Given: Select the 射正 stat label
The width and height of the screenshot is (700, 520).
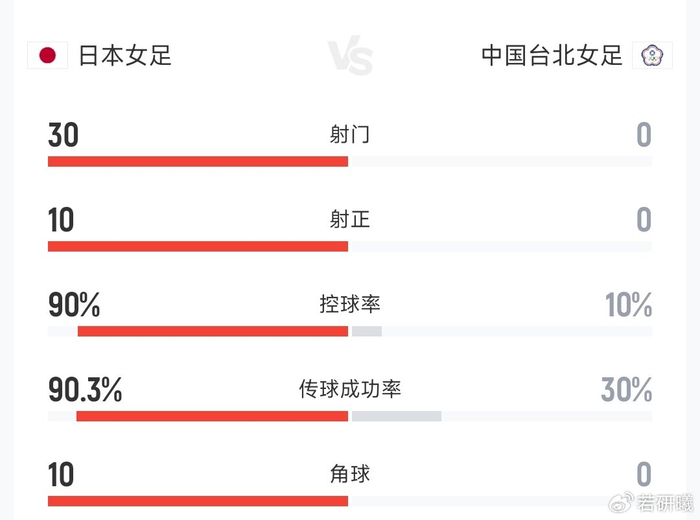Looking at the screenshot, I should pos(350,219).
